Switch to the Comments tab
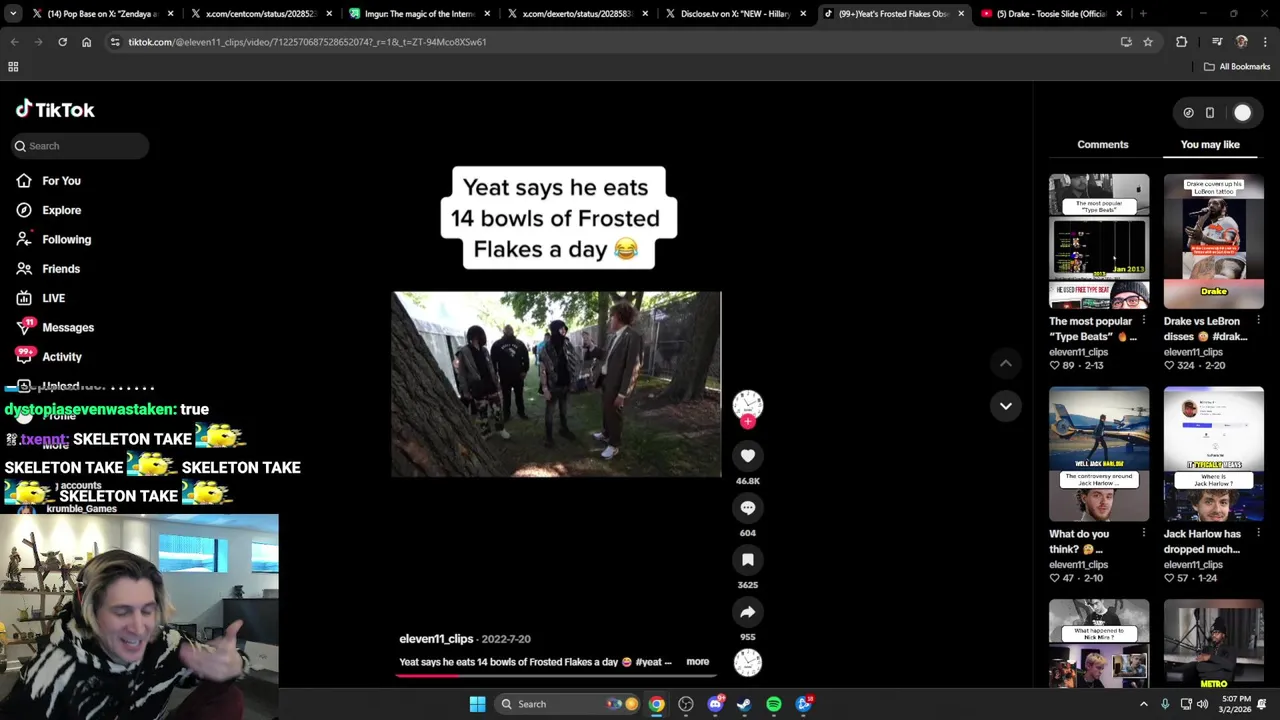Image resolution: width=1280 pixels, height=720 pixels. pos(1102,145)
